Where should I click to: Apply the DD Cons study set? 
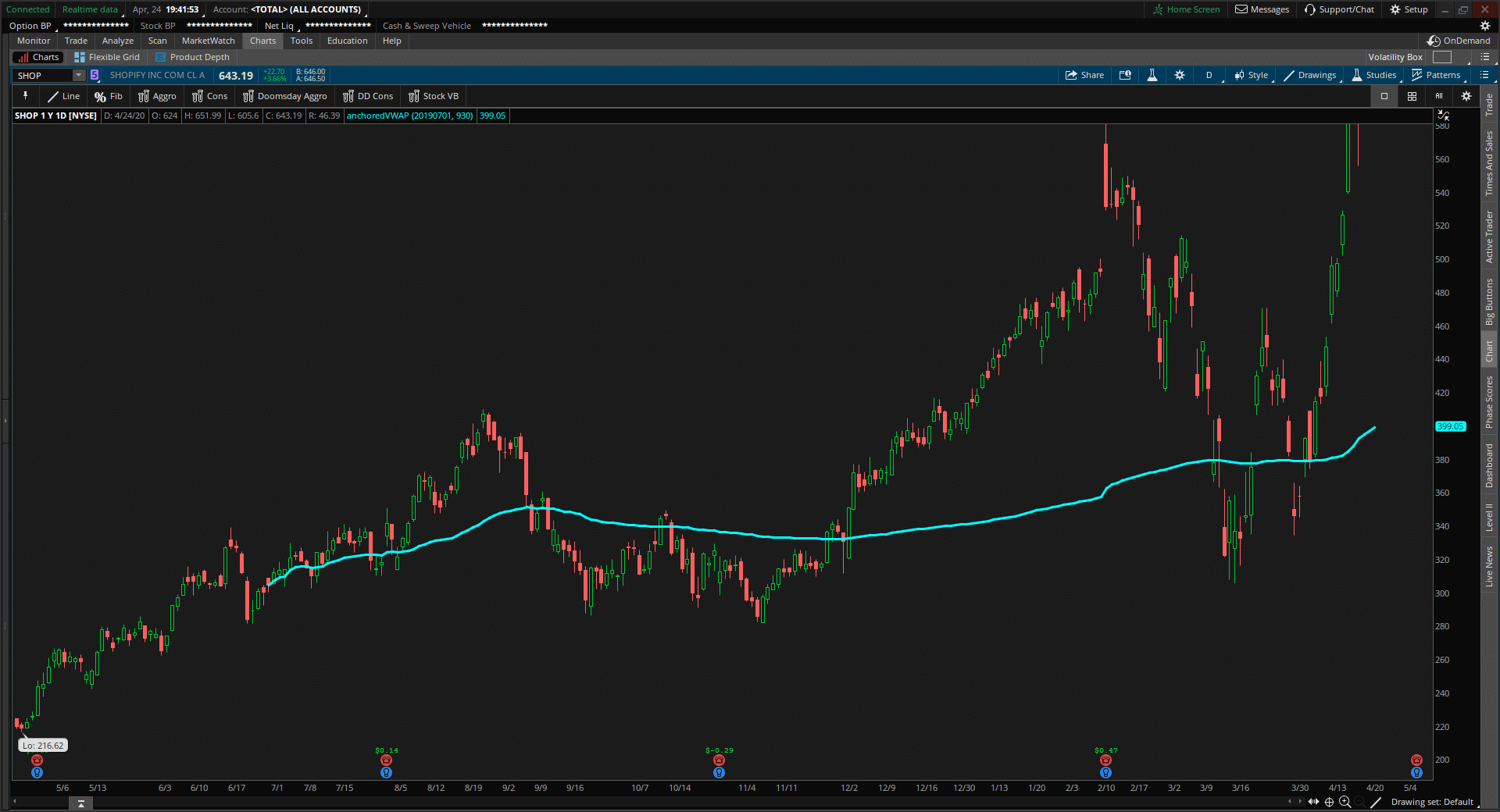[x=368, y=96]
